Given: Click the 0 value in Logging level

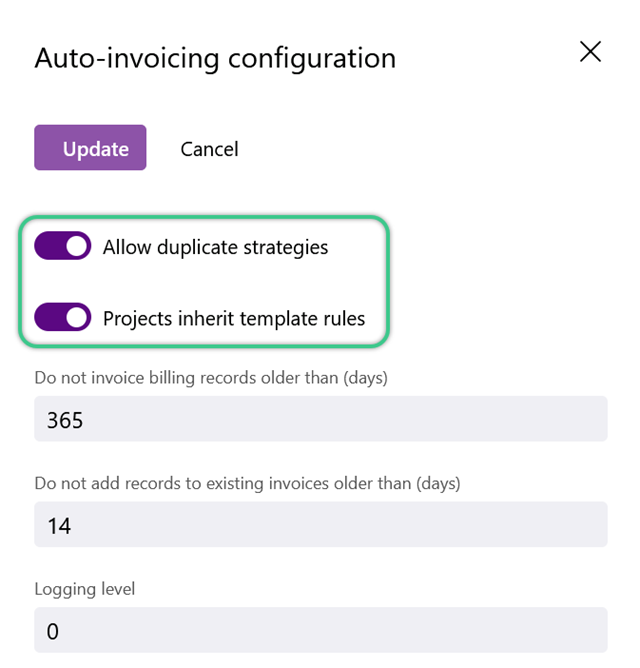Looking at the screenshot, I should coord(52,631).
